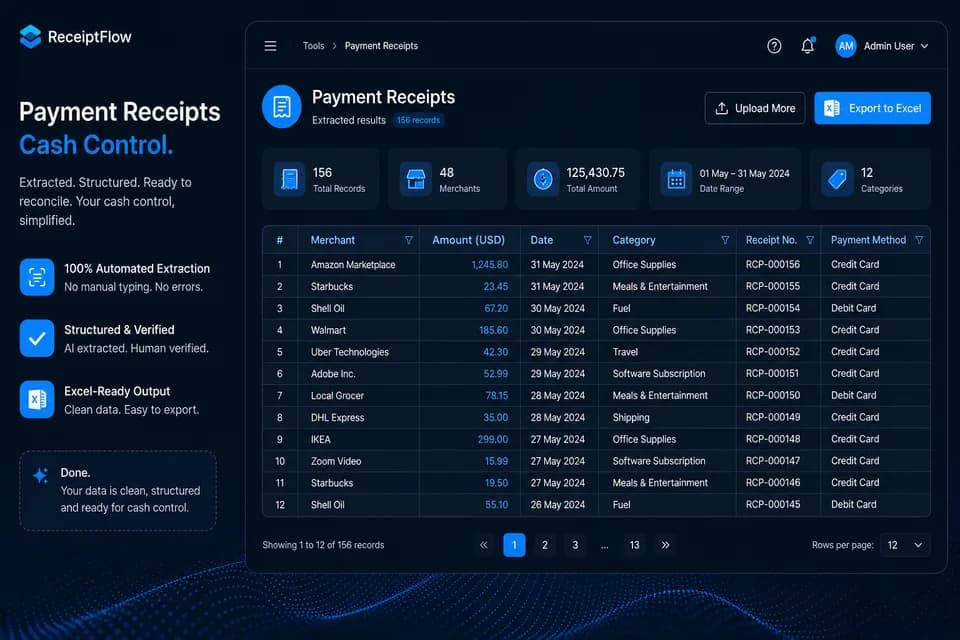The image size is (960, 640).
Task: Click the ReceiptFlow logo icon
Action: pos(30,37)
